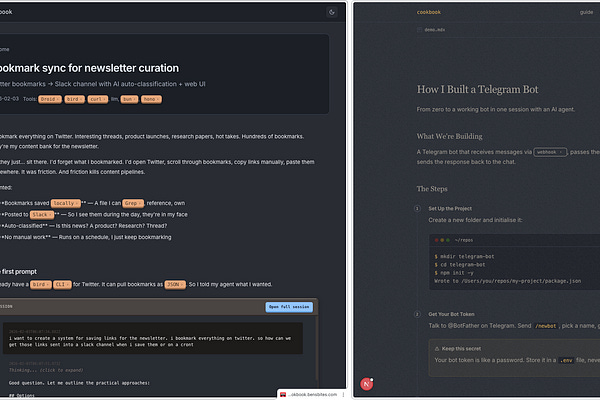This screenshot has height=400, width=600.
Task: Click the demo.mdx file name
Action: (x=435, y=30)
